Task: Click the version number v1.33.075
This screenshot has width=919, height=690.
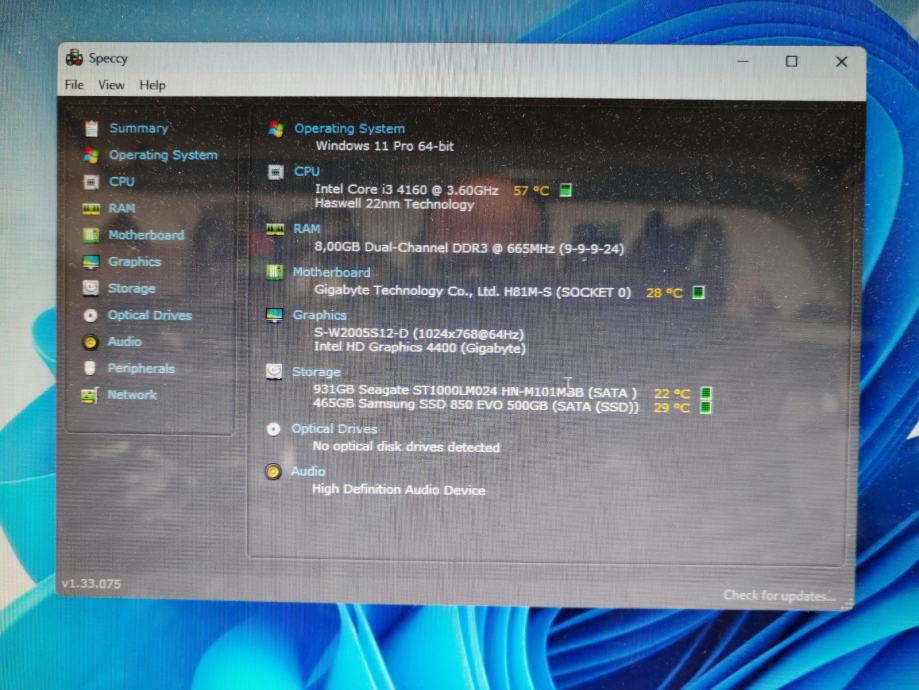Action: 91,584
